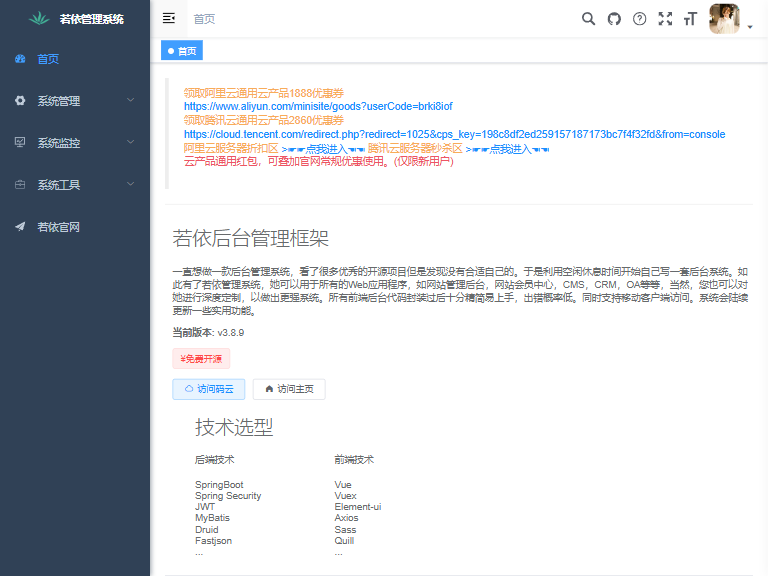Select 首页 in the sidebar menu

tap(48, 59)
